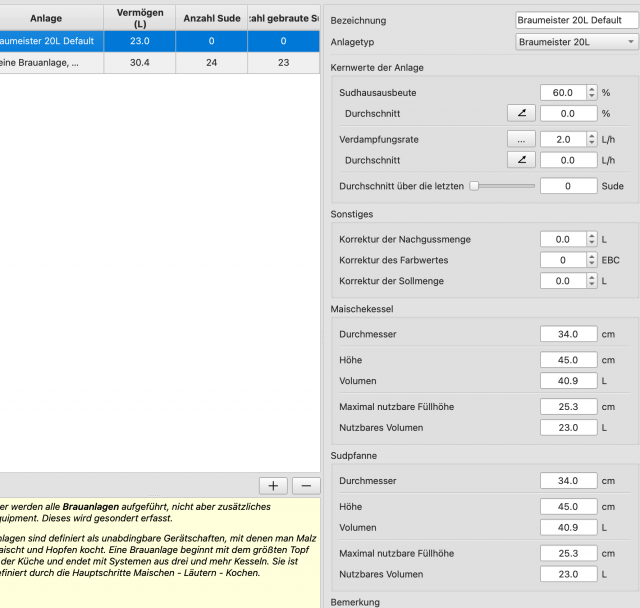The height and width of the screenshot is (608, 640).
Task: Click the Bezeichnung text field
Action: 577,20
